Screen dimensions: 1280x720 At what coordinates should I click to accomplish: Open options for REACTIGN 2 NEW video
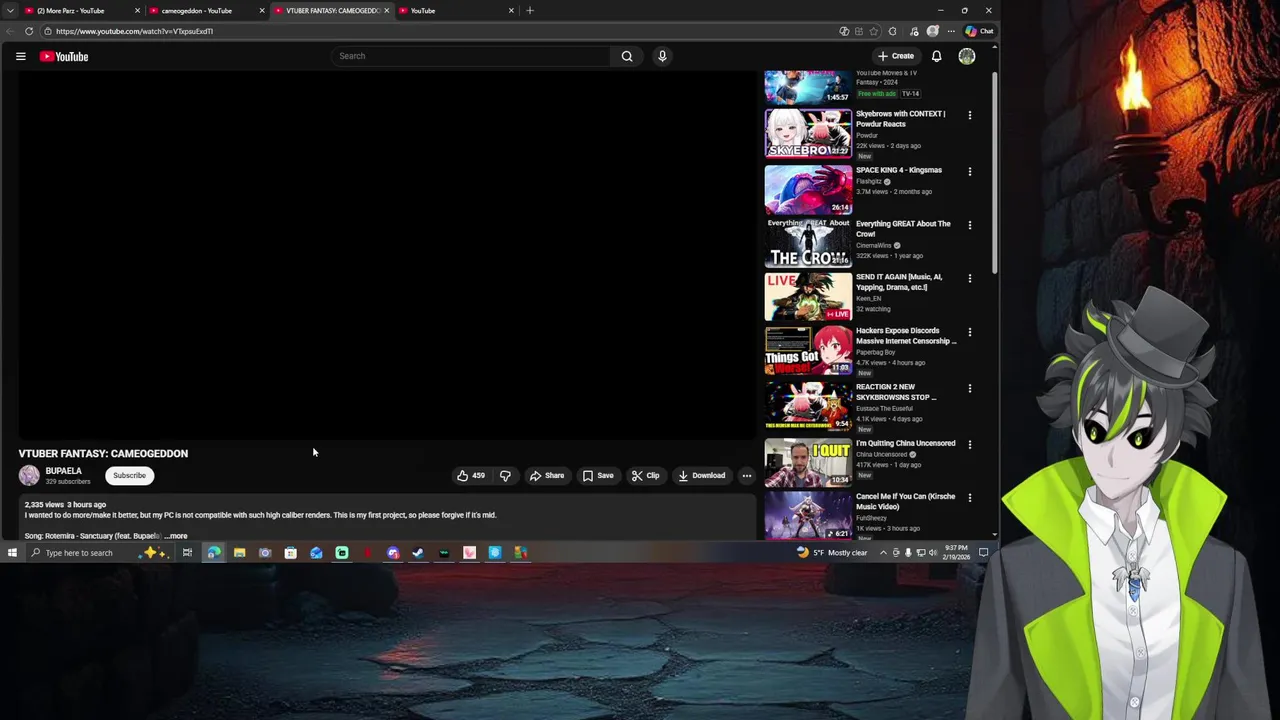click(x=969, y=388)
